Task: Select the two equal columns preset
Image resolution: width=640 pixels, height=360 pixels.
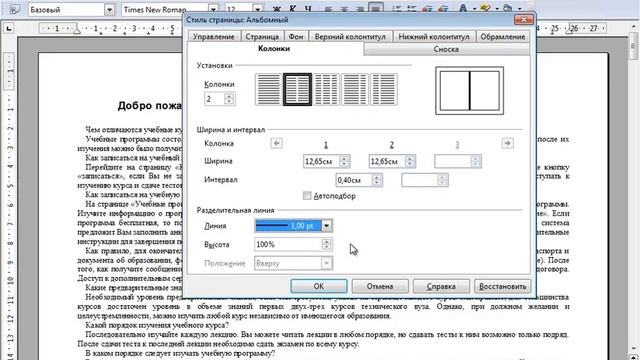Action: [x=298, y=89]
